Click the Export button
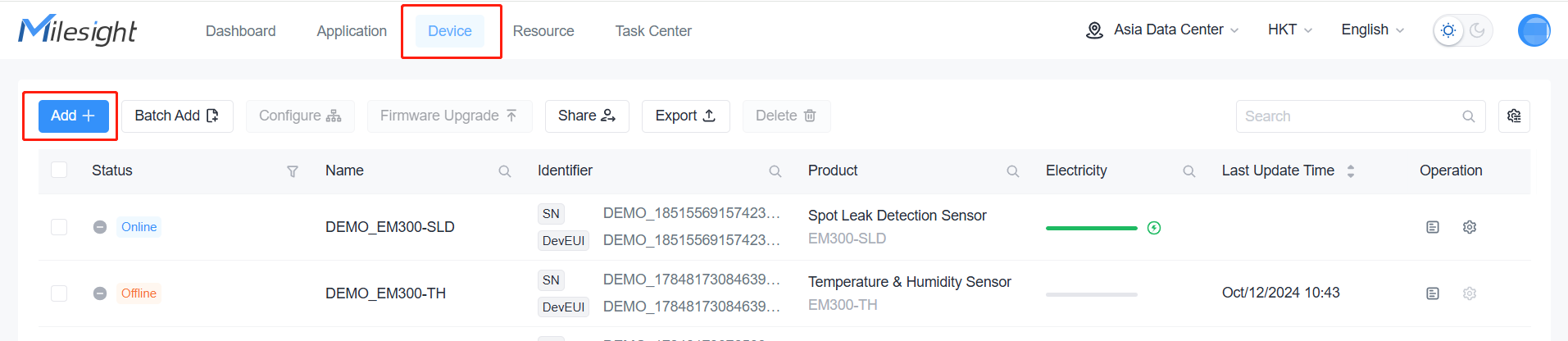This screenshot has height=341, width=1568. (685, 116)
